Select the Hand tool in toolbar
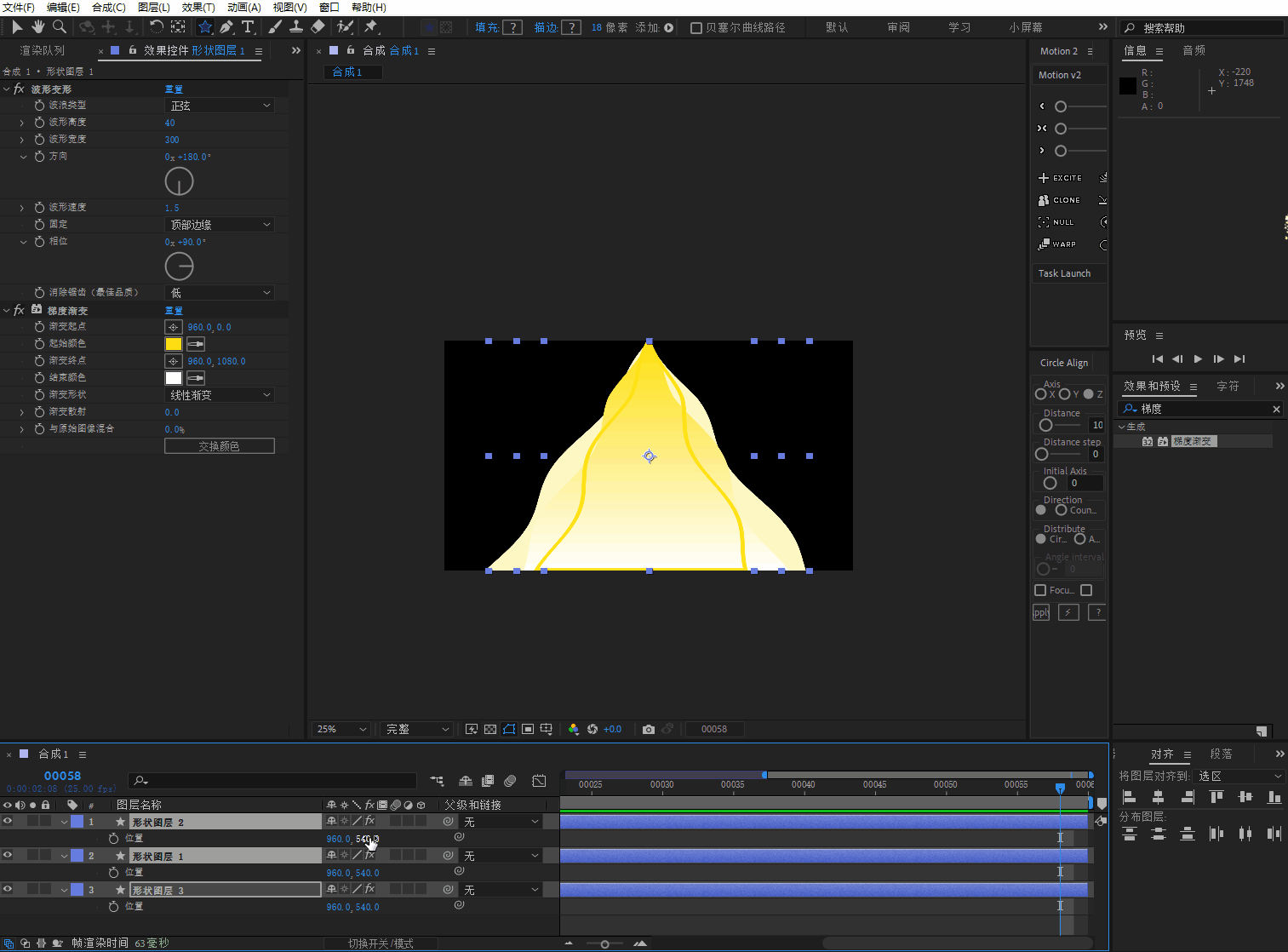This screenshot has width=1288, height=952. pyautogui.click(x=38, y=27)
